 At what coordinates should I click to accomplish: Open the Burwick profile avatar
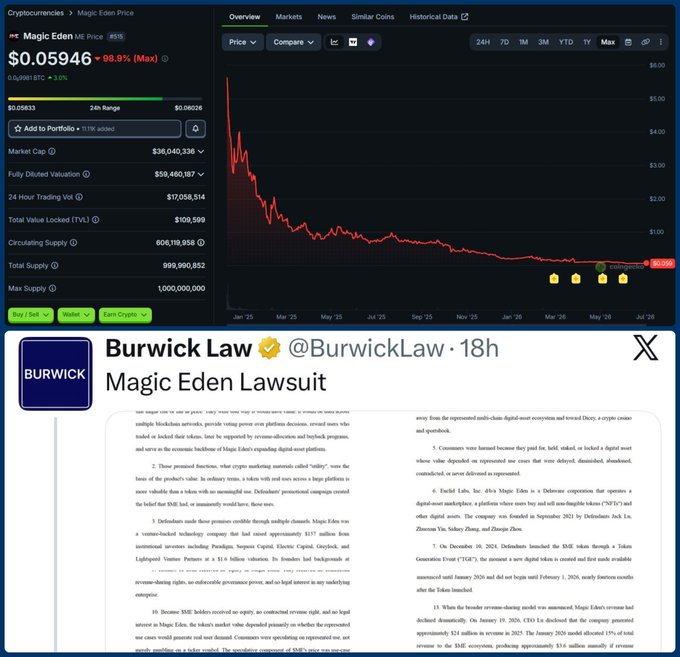(56, 374)
